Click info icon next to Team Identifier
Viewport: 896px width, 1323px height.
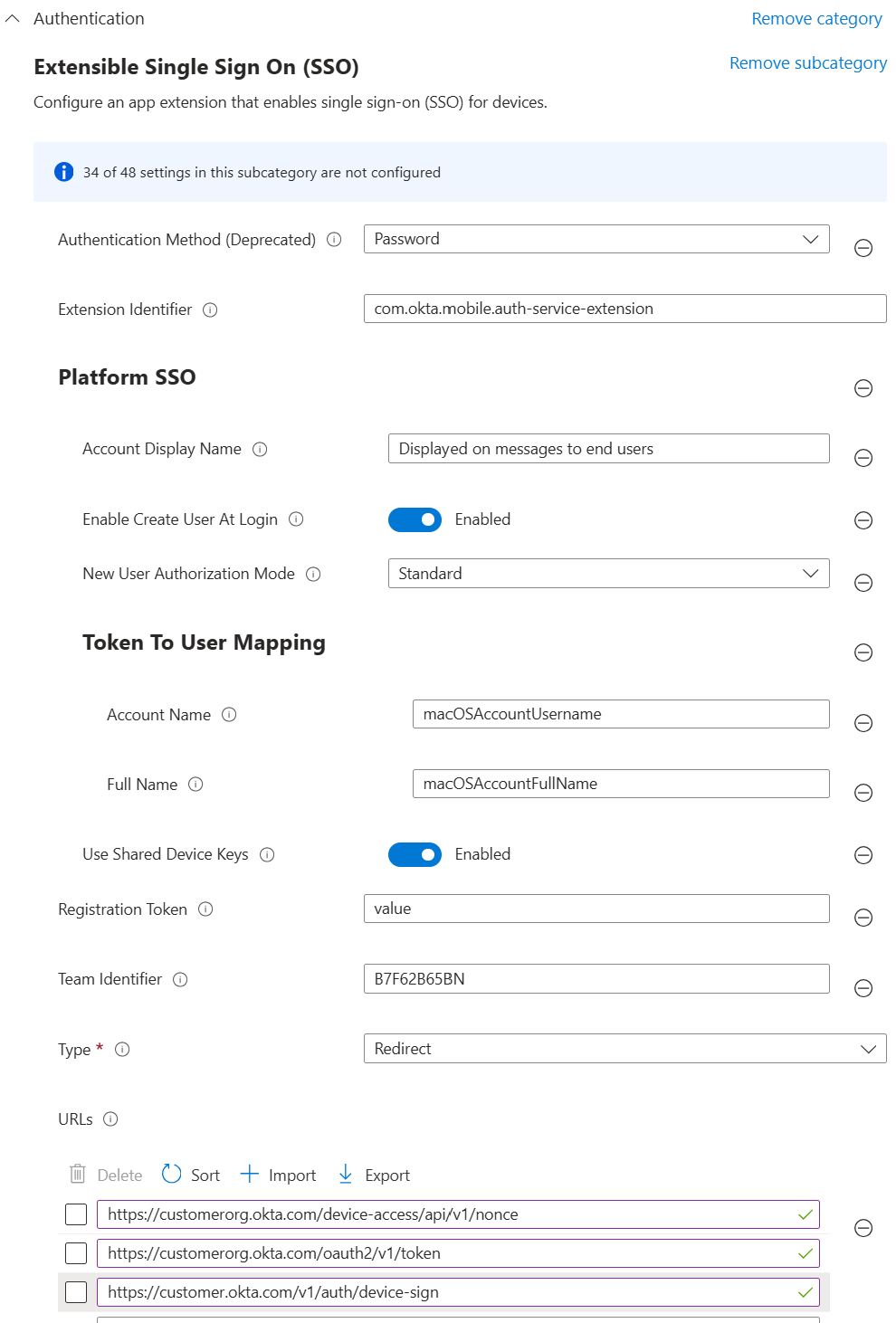(x=180, y=979)
